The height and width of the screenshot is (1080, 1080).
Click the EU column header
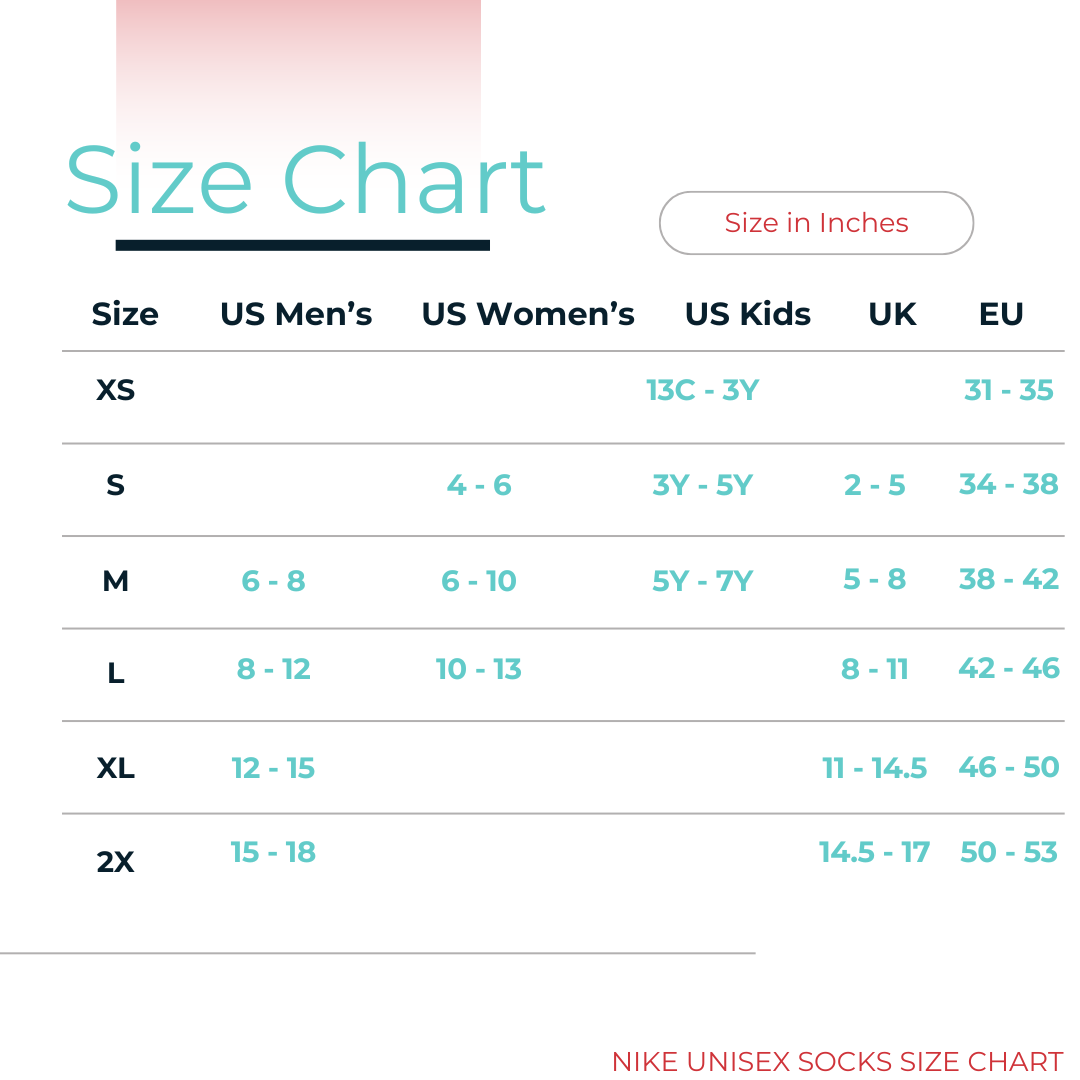tap(1001, 314)
